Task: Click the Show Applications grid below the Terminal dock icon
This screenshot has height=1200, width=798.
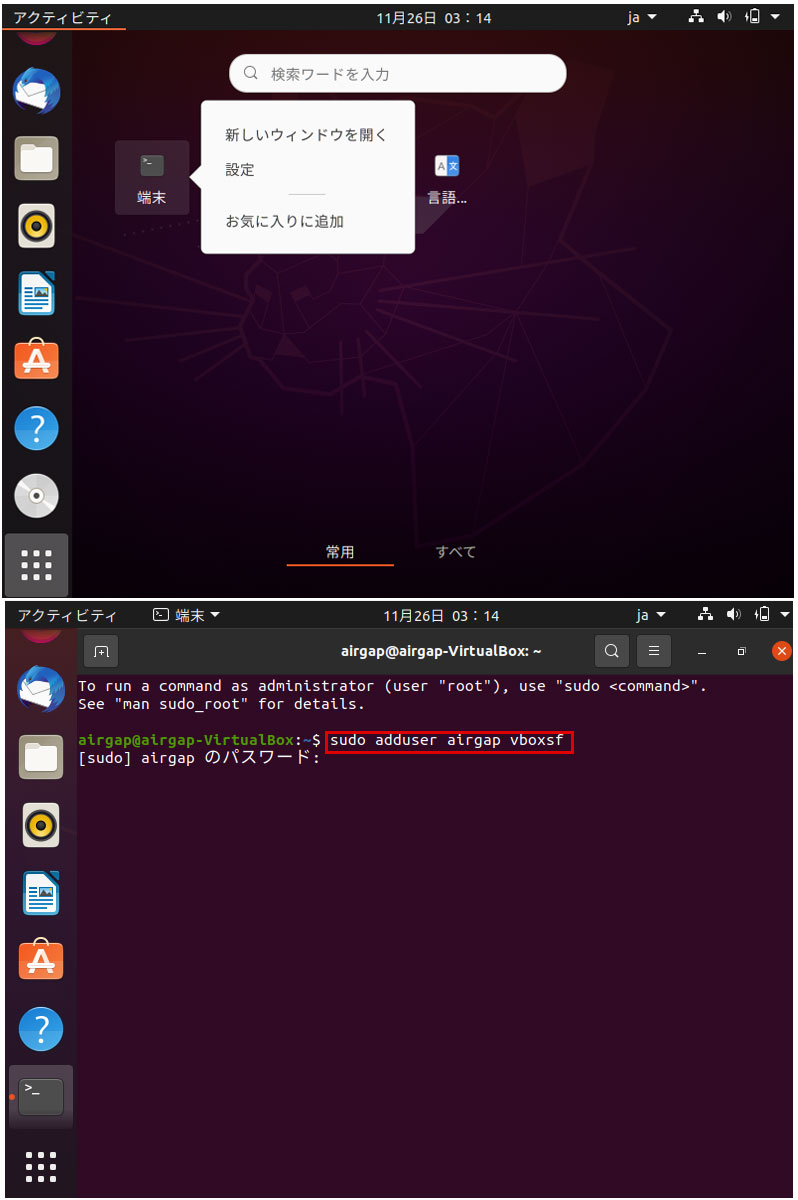Action: [41, 1166]
